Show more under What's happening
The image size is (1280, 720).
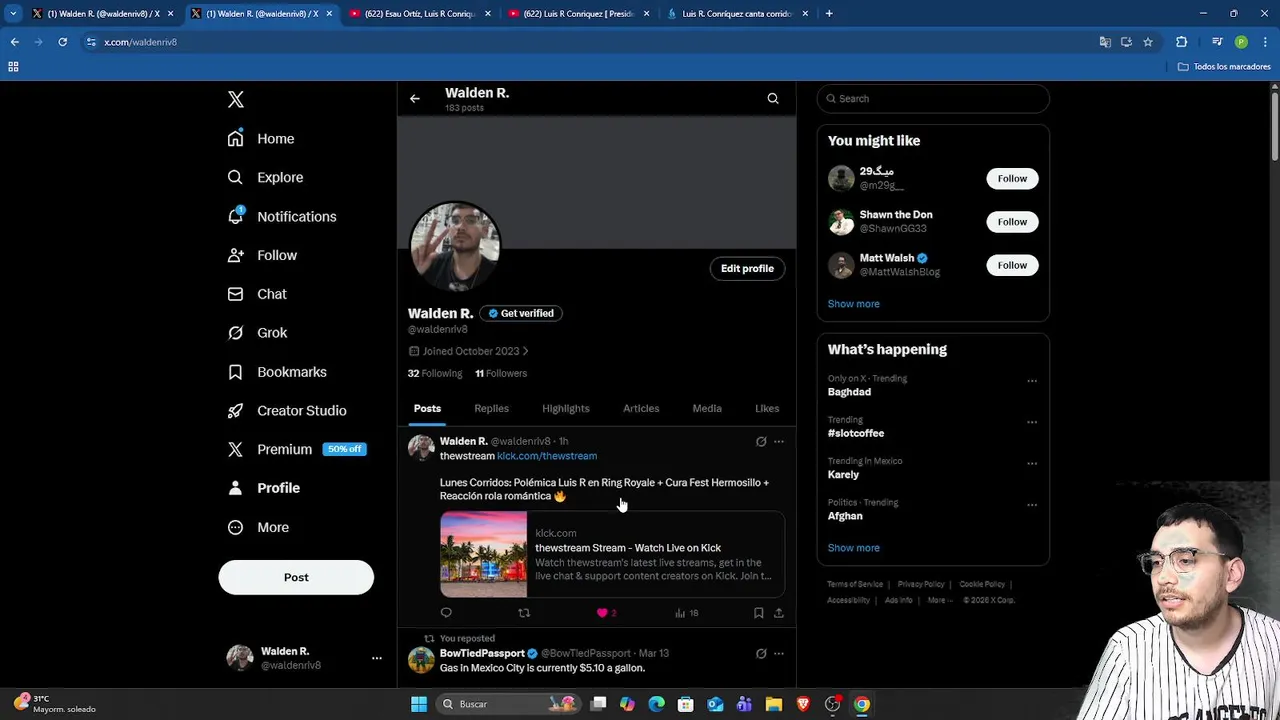pos(854,548)
